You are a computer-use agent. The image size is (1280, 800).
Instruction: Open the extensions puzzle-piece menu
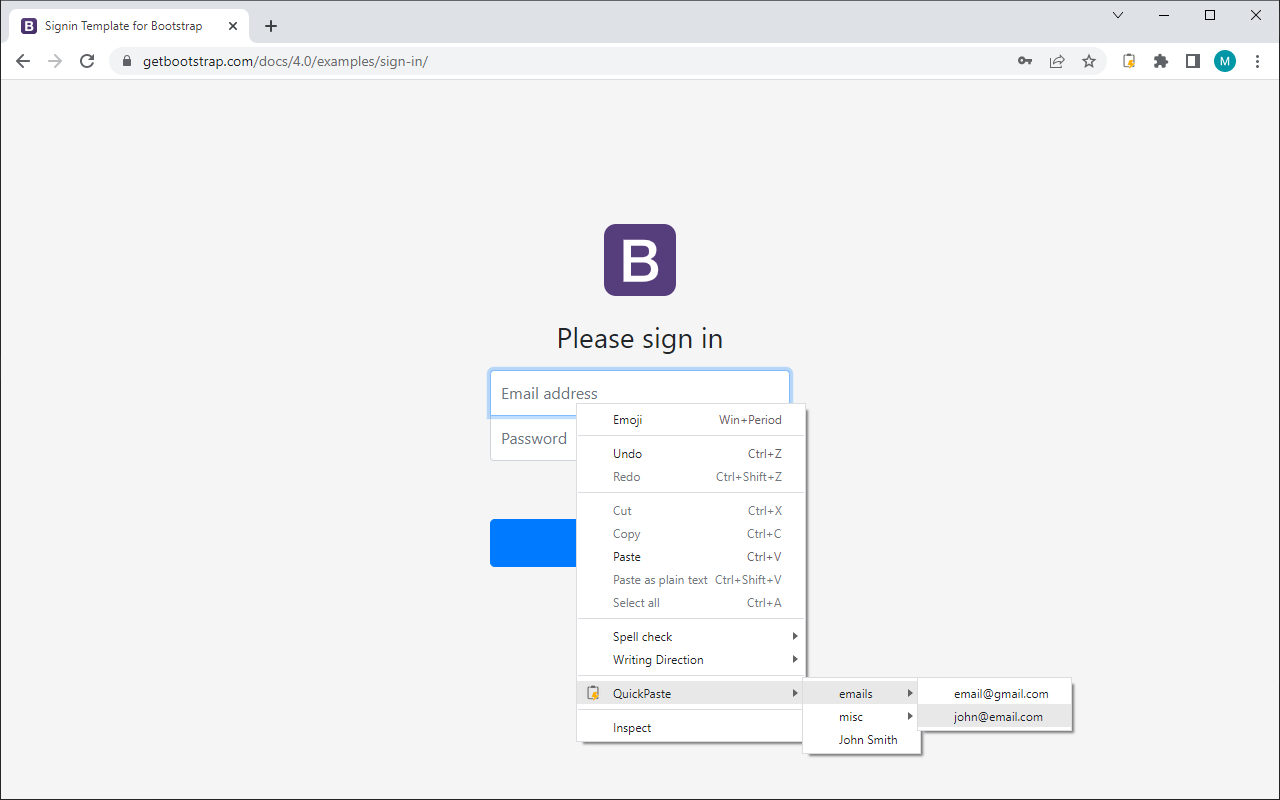point(1160,61)
